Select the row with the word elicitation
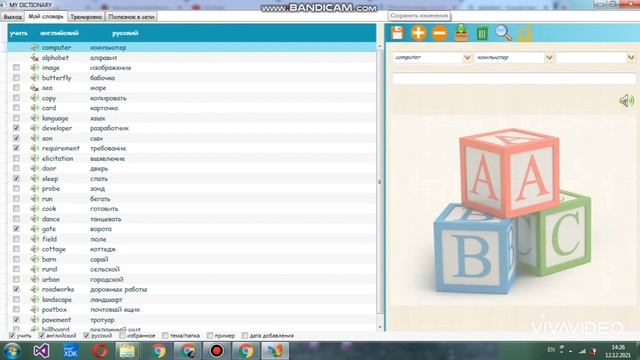 pyautogui.click(x=192, y=158)
